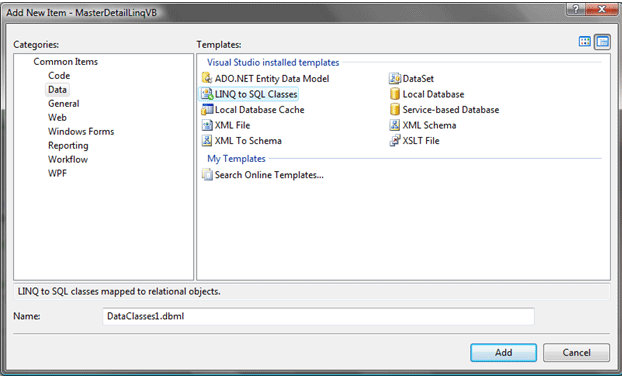Choose XML File label text
The width and height of the screenshot is (622, 378).
click(x=232, y=125)
